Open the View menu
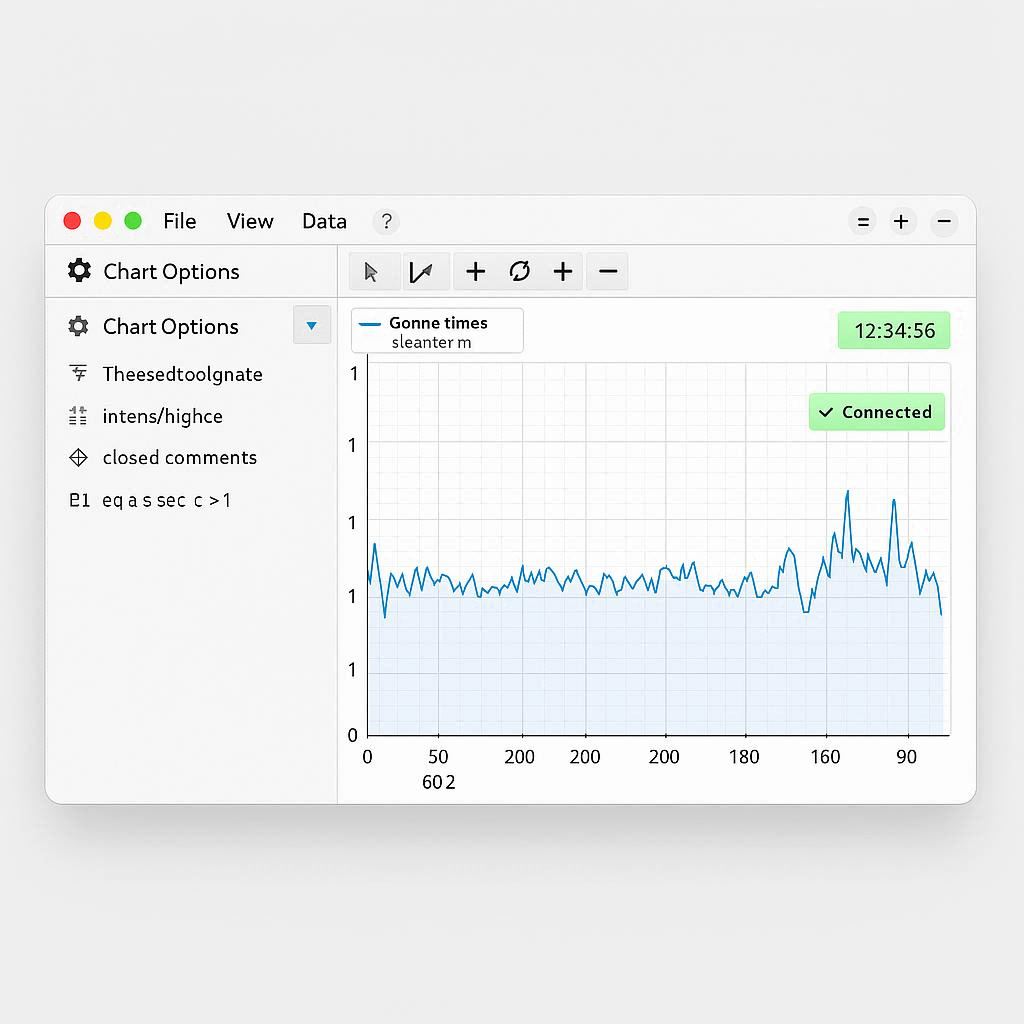 click(x=250, y=222)
